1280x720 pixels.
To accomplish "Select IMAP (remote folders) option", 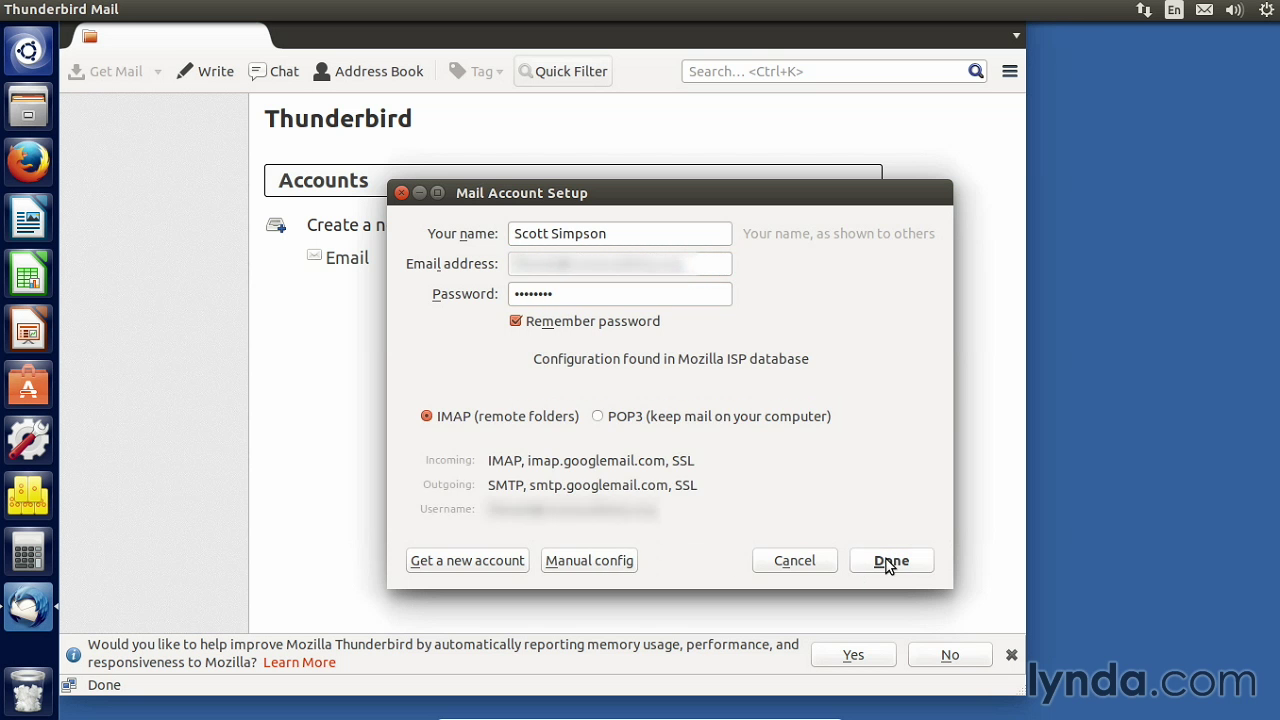I will [x=427, y=416].
